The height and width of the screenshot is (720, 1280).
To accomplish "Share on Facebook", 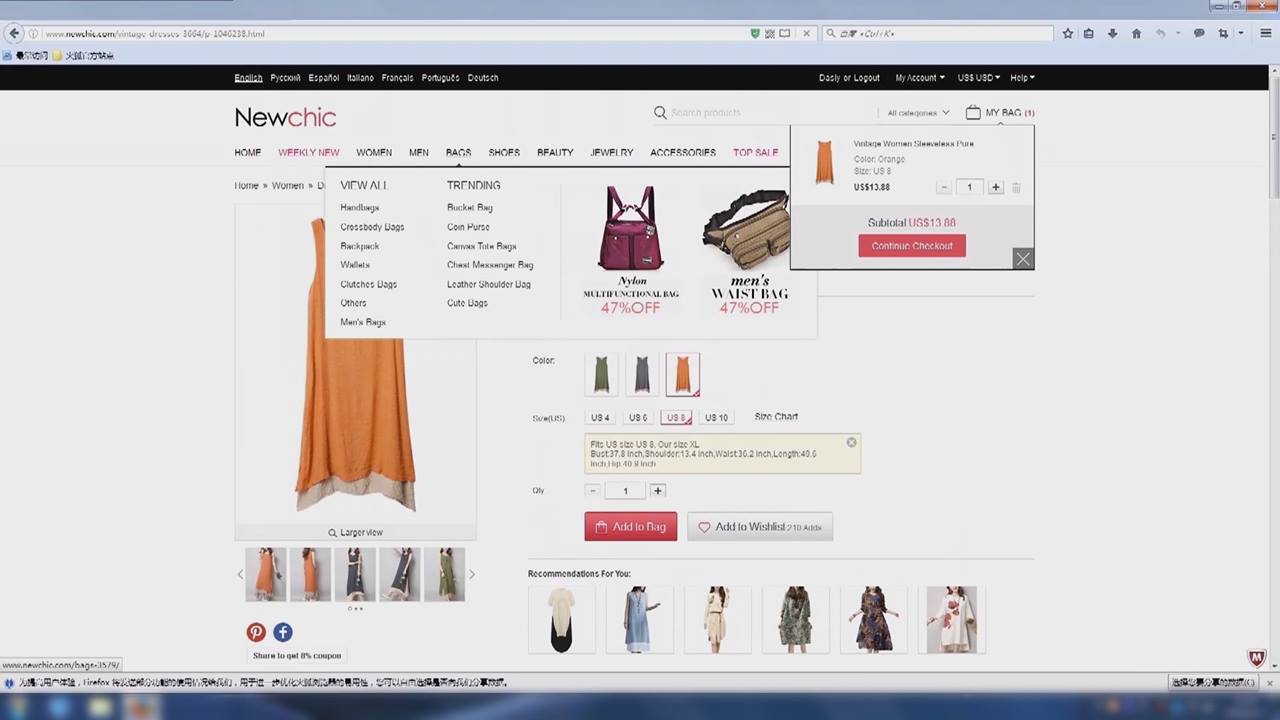I will pos(283,632).
